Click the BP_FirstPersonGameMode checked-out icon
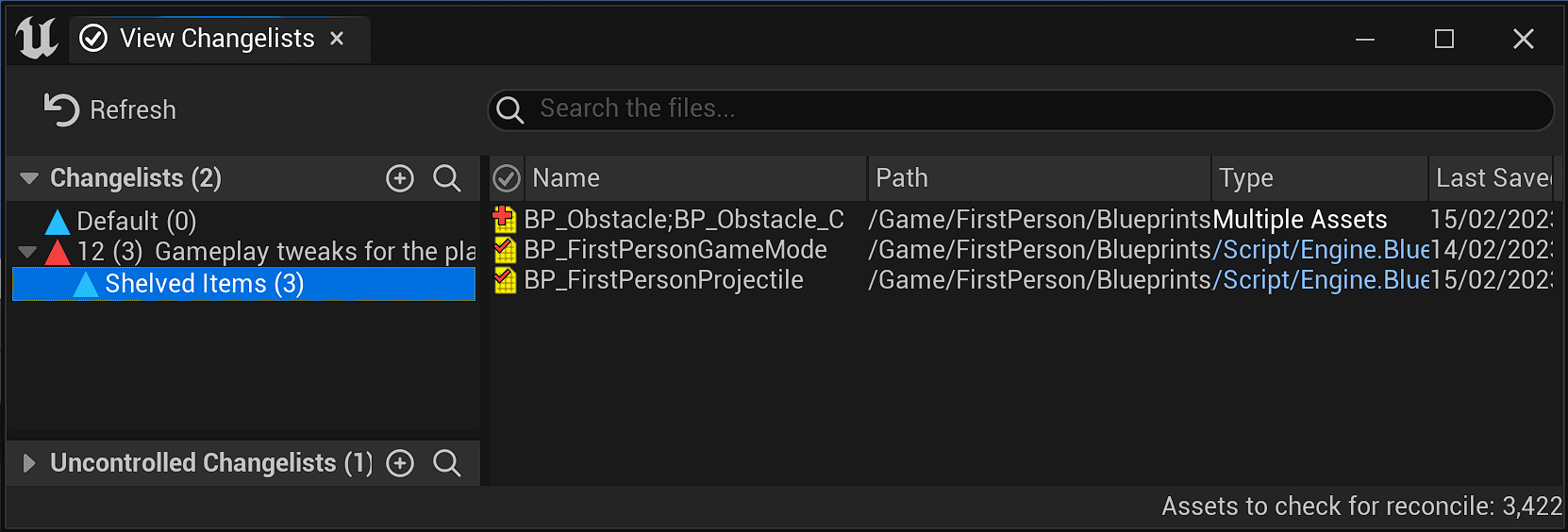The height and width of the screenshot is (532, 1568). click(x=505, y=250)
